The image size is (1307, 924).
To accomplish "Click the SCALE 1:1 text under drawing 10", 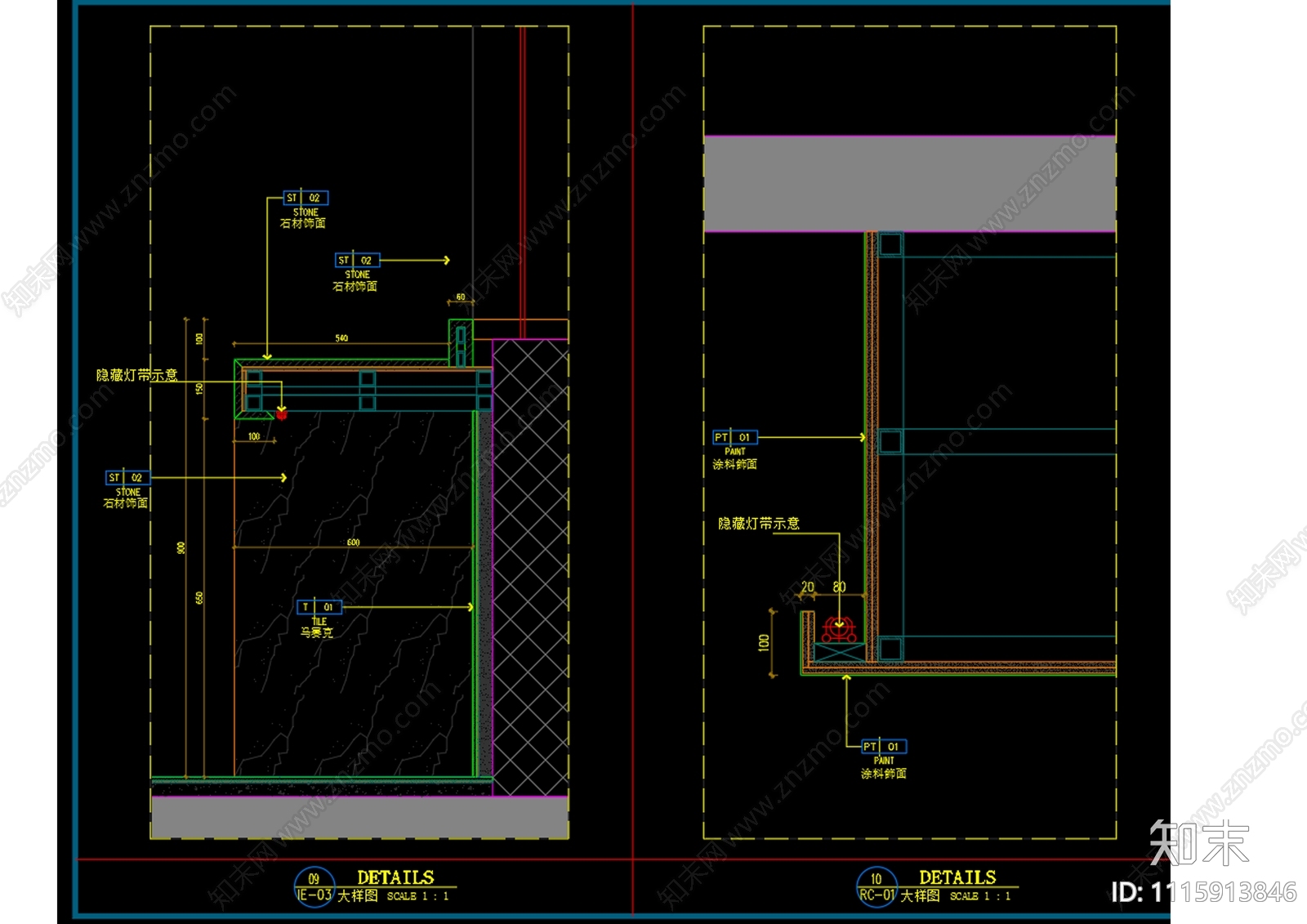I will pyautogui.click(x=980, y=896).
